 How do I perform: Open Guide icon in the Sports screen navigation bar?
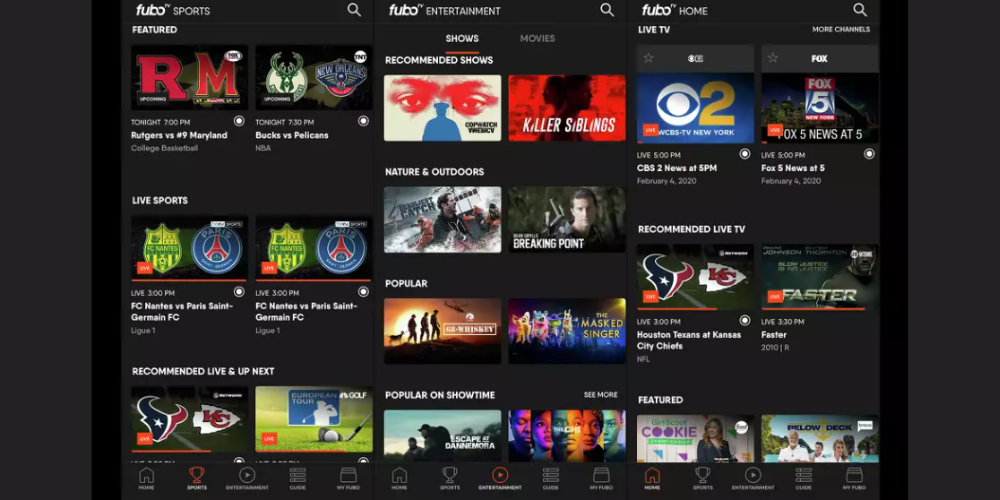pyautogui.click(x=297, y=477)
